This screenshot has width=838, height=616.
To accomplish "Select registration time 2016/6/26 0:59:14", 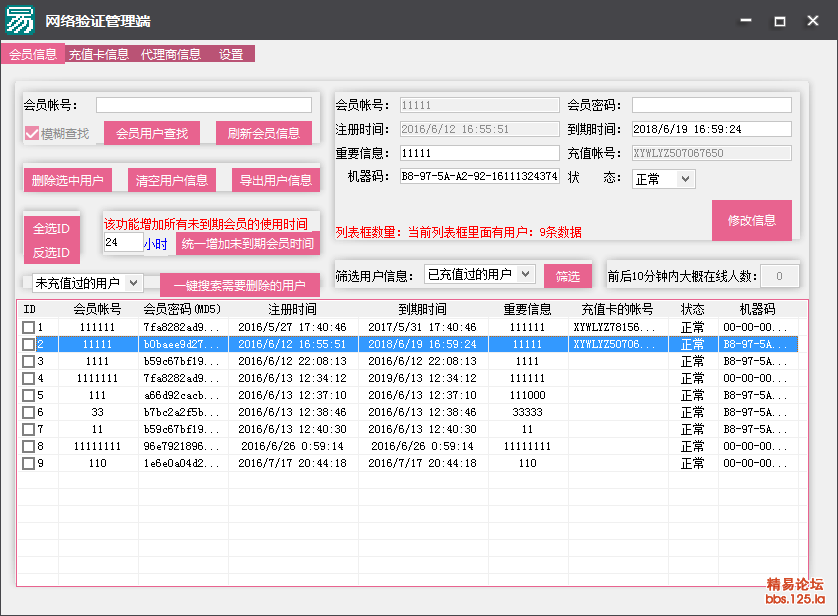I will coord(292,446).
